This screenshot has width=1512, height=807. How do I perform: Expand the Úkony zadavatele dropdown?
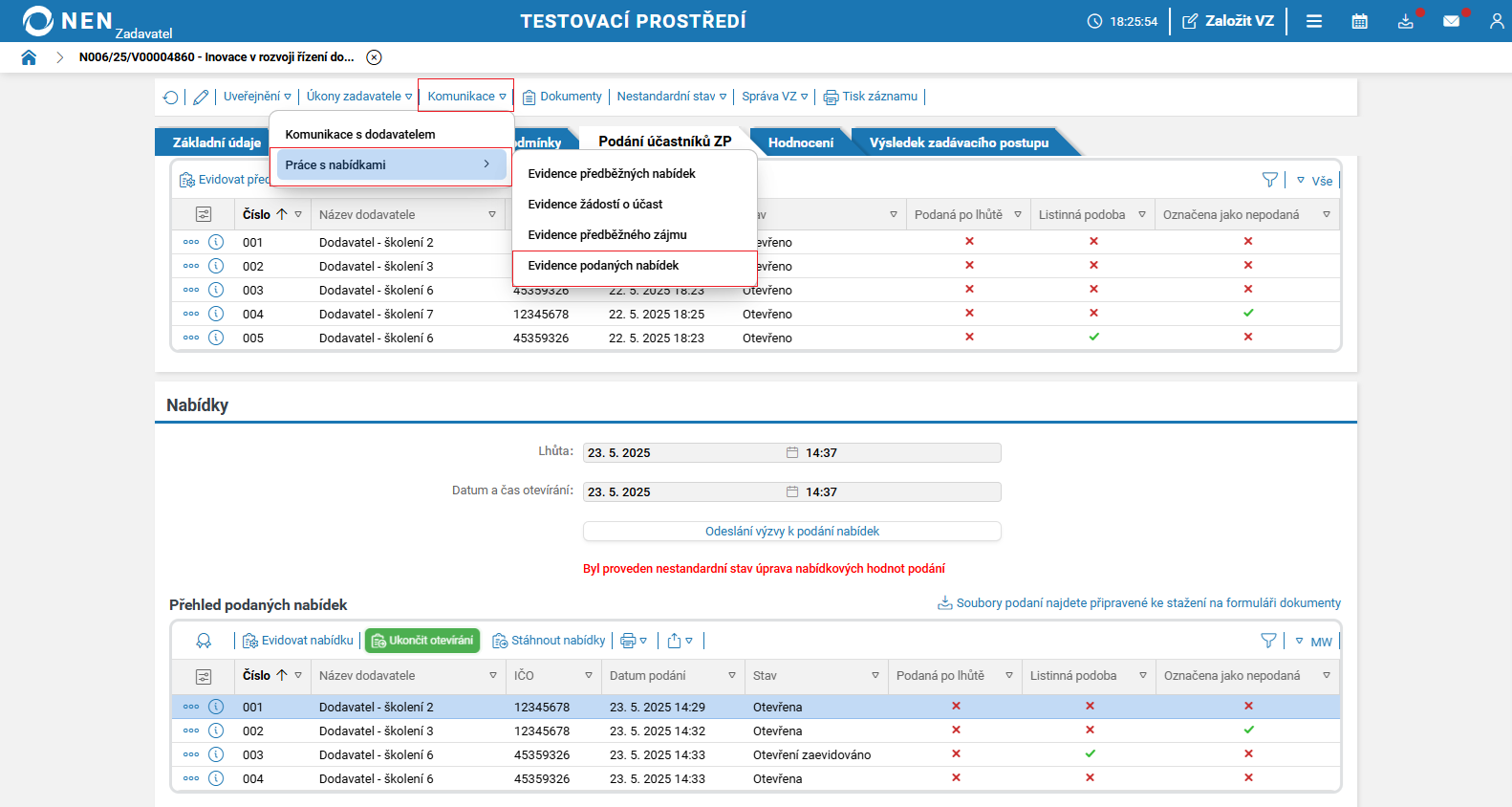358,97
